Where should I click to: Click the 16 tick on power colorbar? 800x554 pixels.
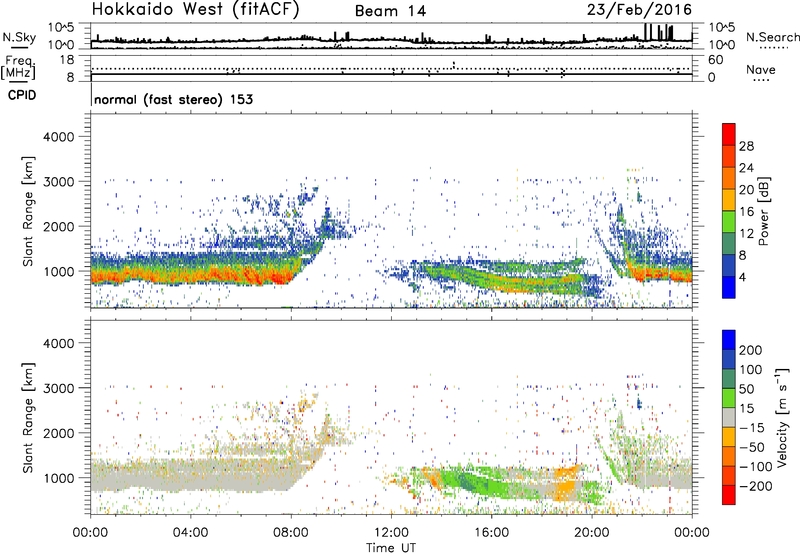(x=746, y=212)
